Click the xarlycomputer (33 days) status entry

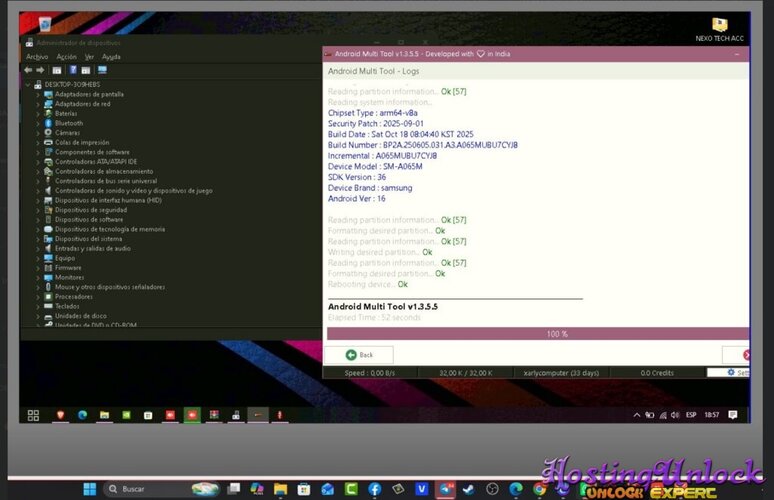click(561, 373)
